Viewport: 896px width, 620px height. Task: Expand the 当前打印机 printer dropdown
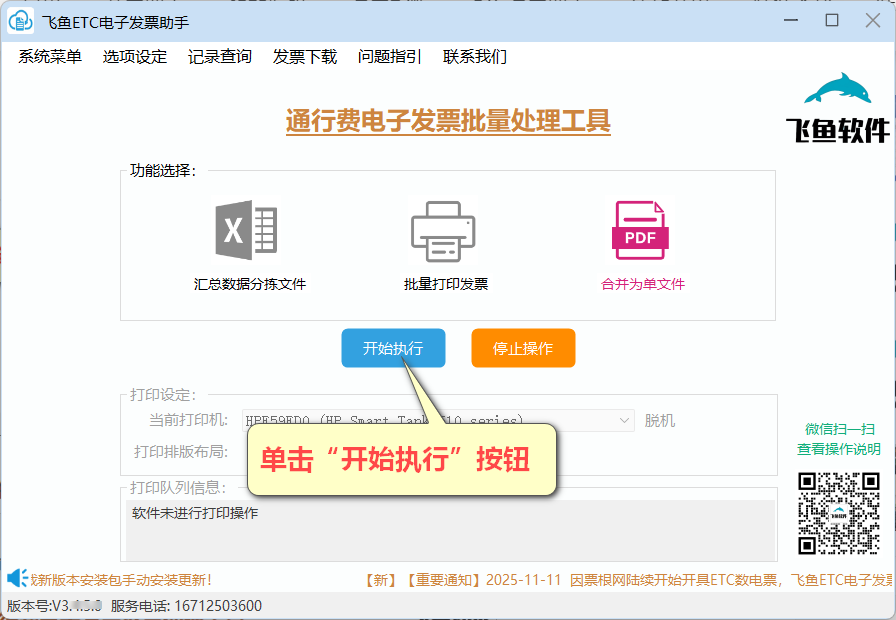624,420
